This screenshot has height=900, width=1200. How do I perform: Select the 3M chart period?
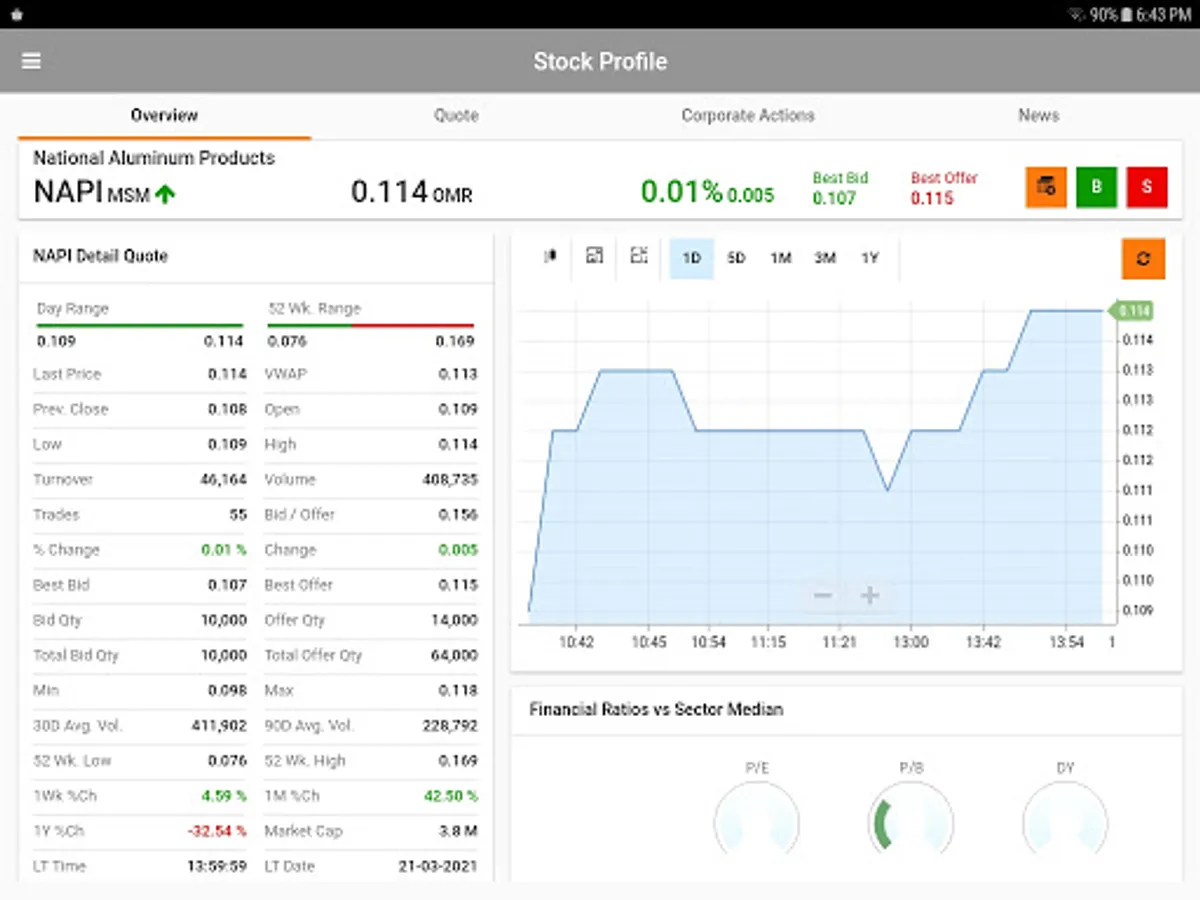point(825,258)
